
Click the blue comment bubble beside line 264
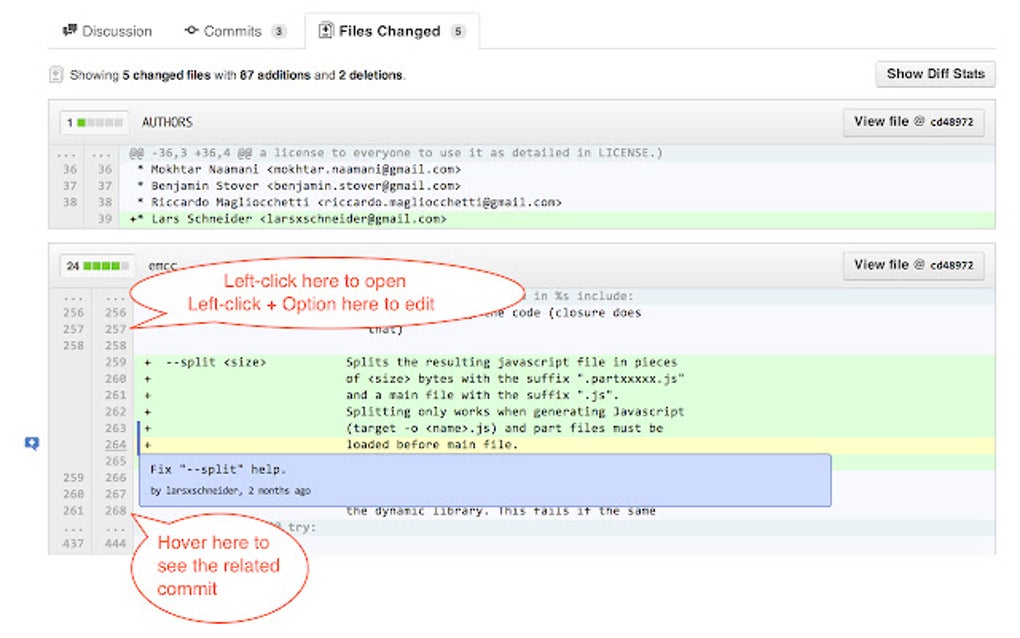pyautogui.click(x=30, y=444)
